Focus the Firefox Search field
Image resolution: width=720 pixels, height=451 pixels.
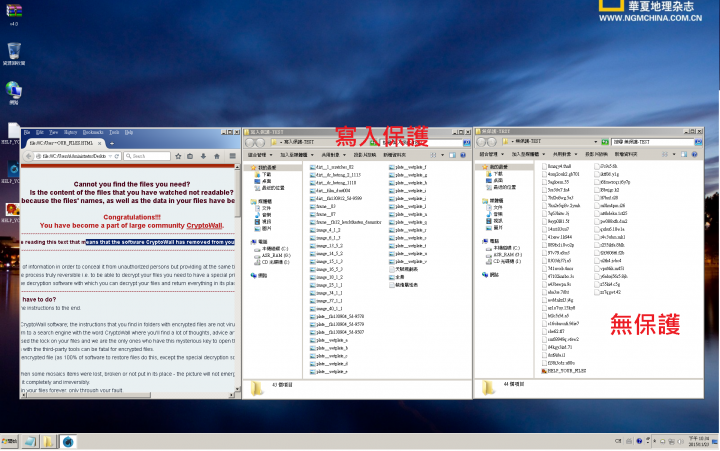(x=147, y=156)
